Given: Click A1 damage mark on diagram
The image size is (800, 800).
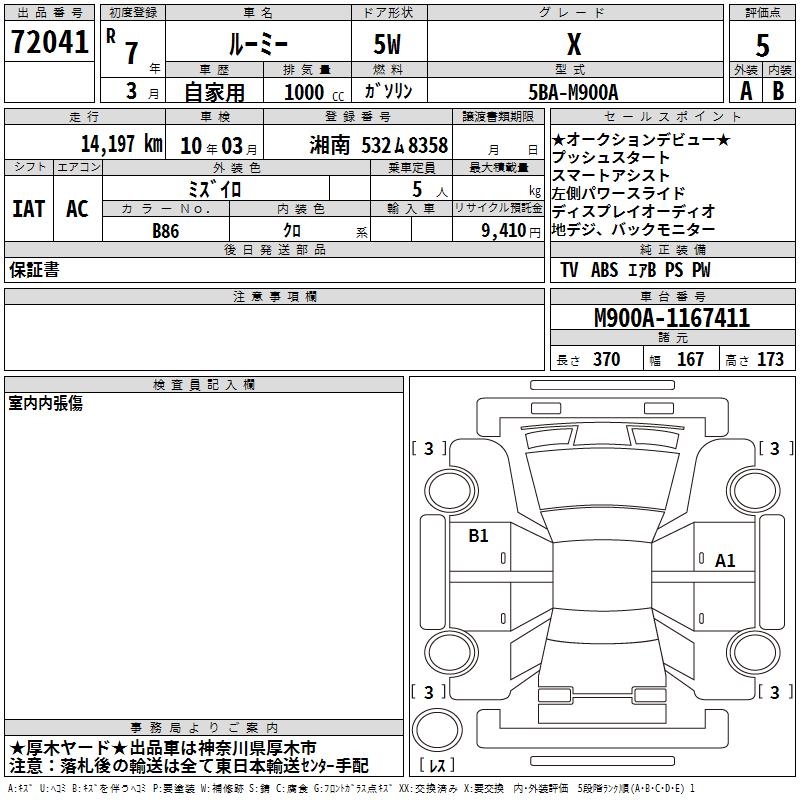Looking at the screenshot, I should pyautogui.click(x=725, y=561).
